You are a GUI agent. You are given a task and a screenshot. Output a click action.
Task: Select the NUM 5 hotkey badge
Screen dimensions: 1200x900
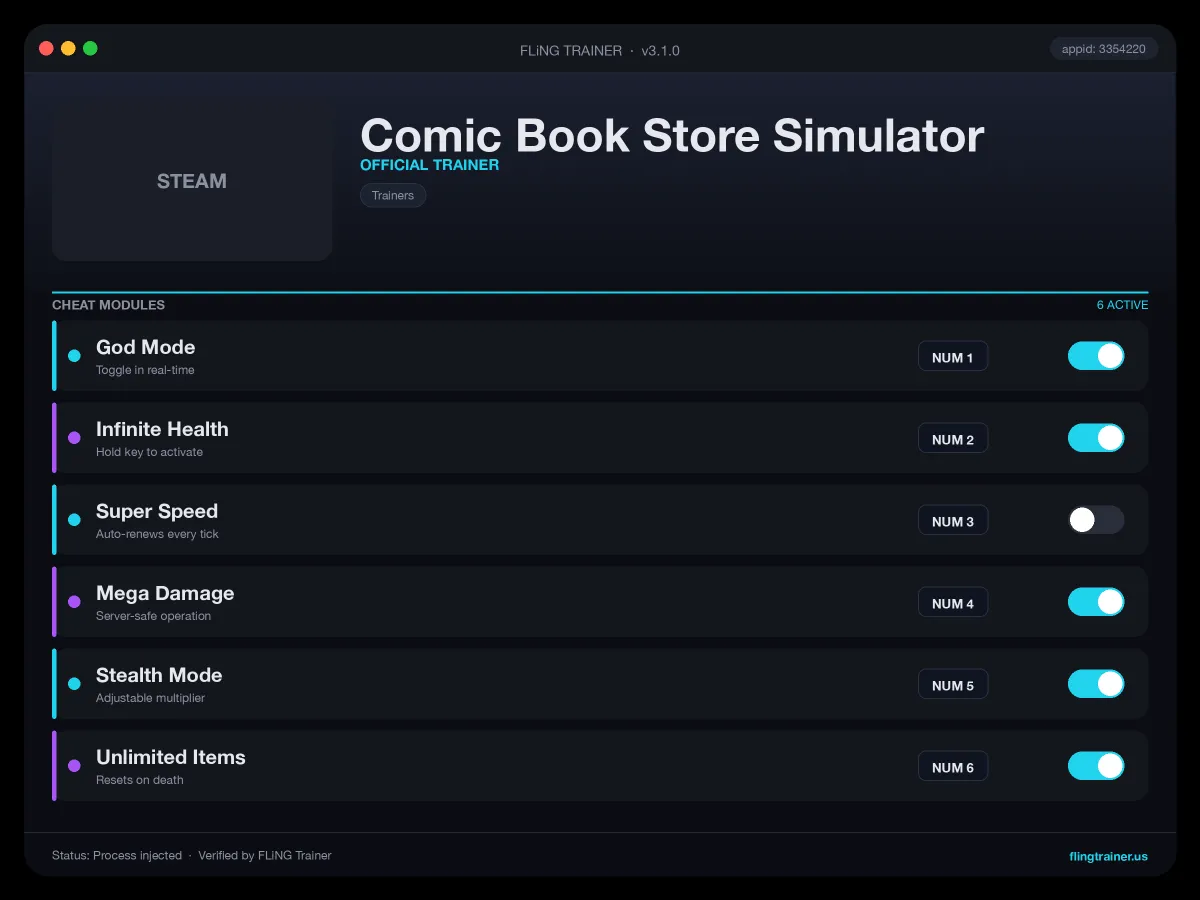coord(953,685)
